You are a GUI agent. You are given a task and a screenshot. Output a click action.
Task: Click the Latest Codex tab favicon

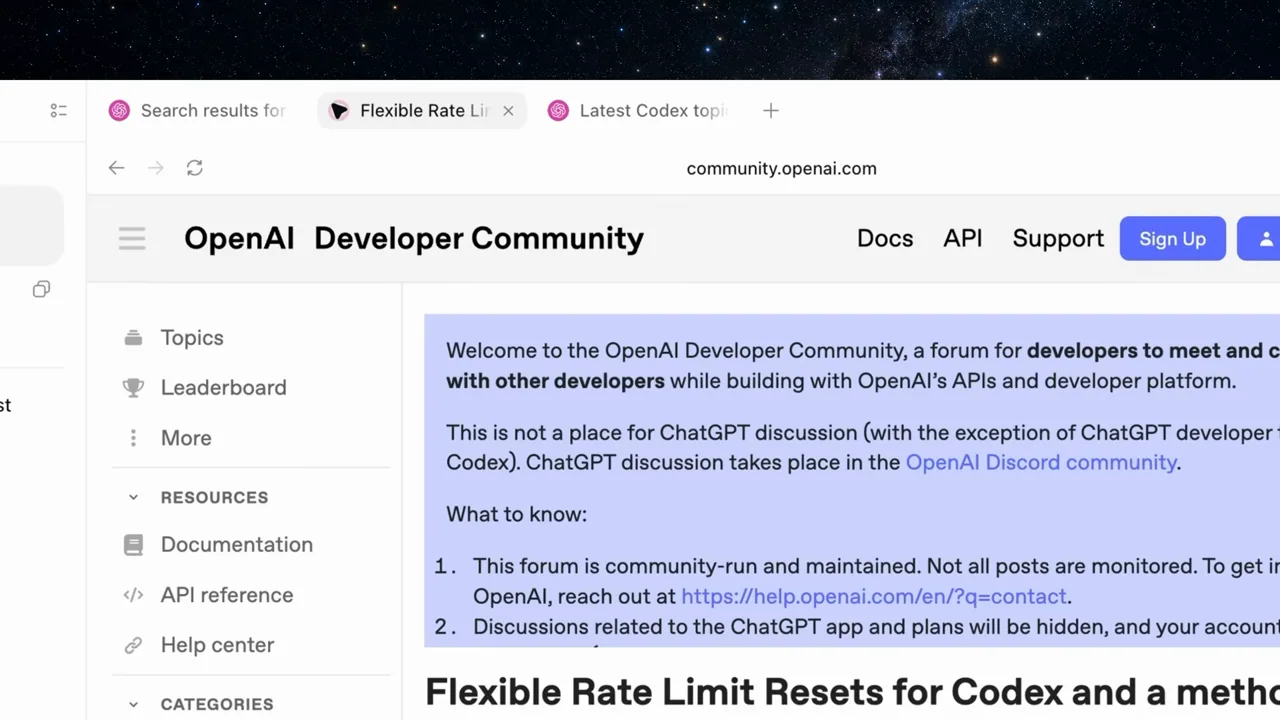click(558, 111)
